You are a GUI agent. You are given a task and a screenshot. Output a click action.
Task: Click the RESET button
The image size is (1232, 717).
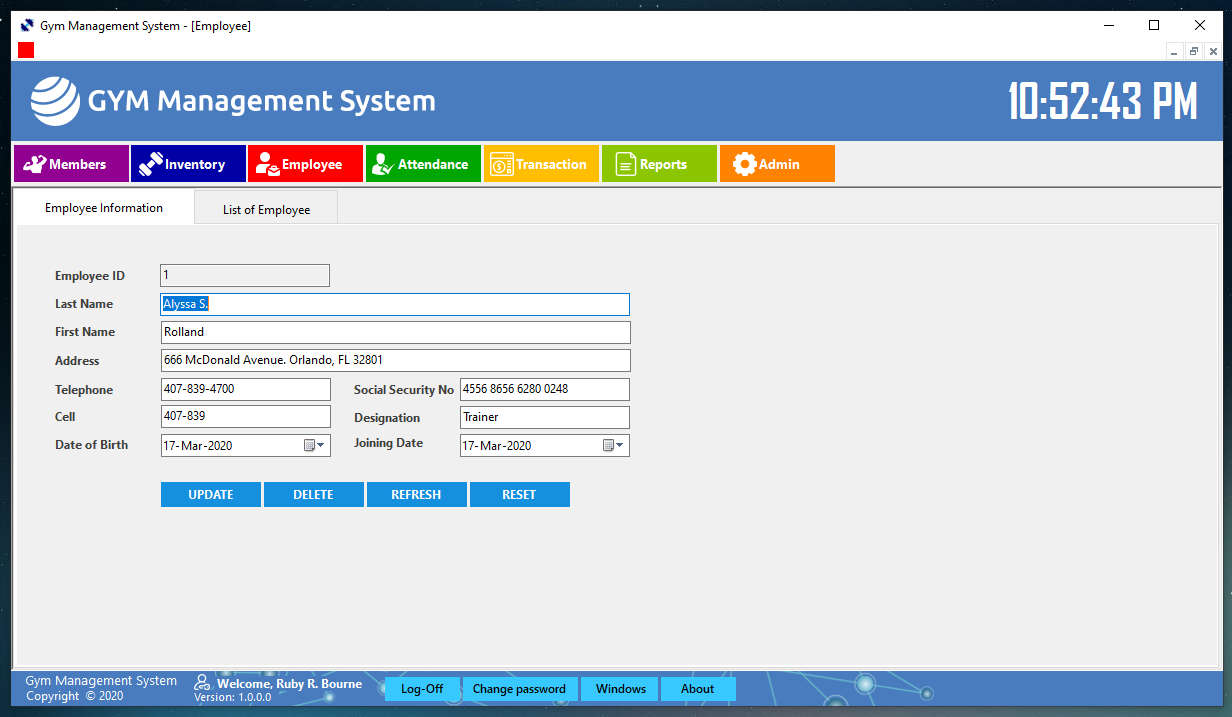coord(520,494)
